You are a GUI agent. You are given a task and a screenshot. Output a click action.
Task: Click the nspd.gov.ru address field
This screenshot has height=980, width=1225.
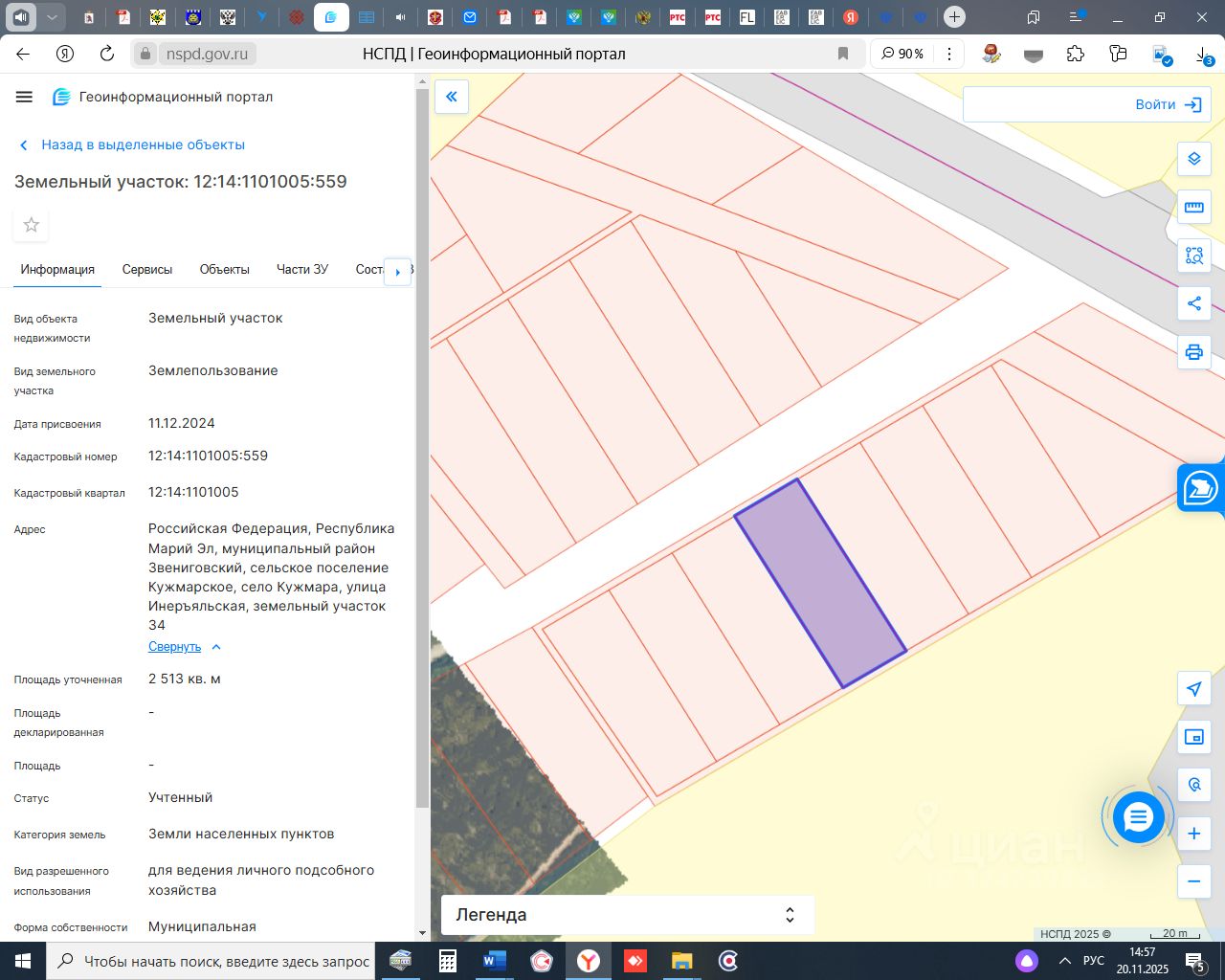[207, 54]
